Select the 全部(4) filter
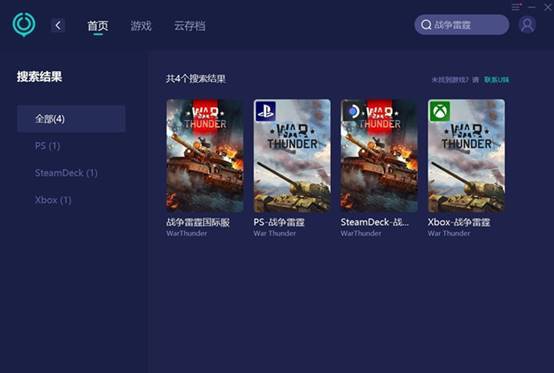Viewport: 554px width, 373px height. point(71,119)
